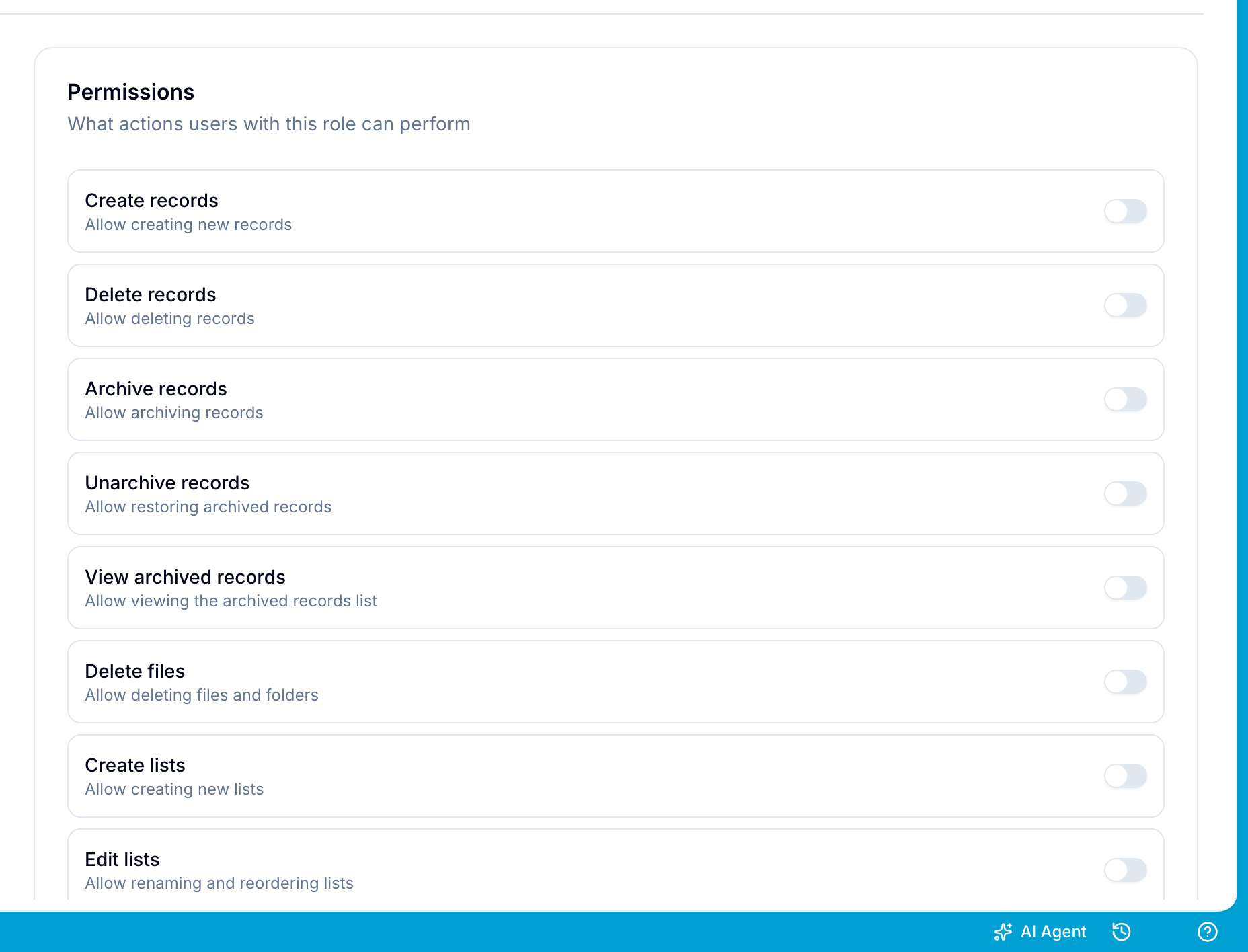This screenshot has height=952, width=1248.
Task: Click the "Delete records" title text
Action: coord(151,294)
